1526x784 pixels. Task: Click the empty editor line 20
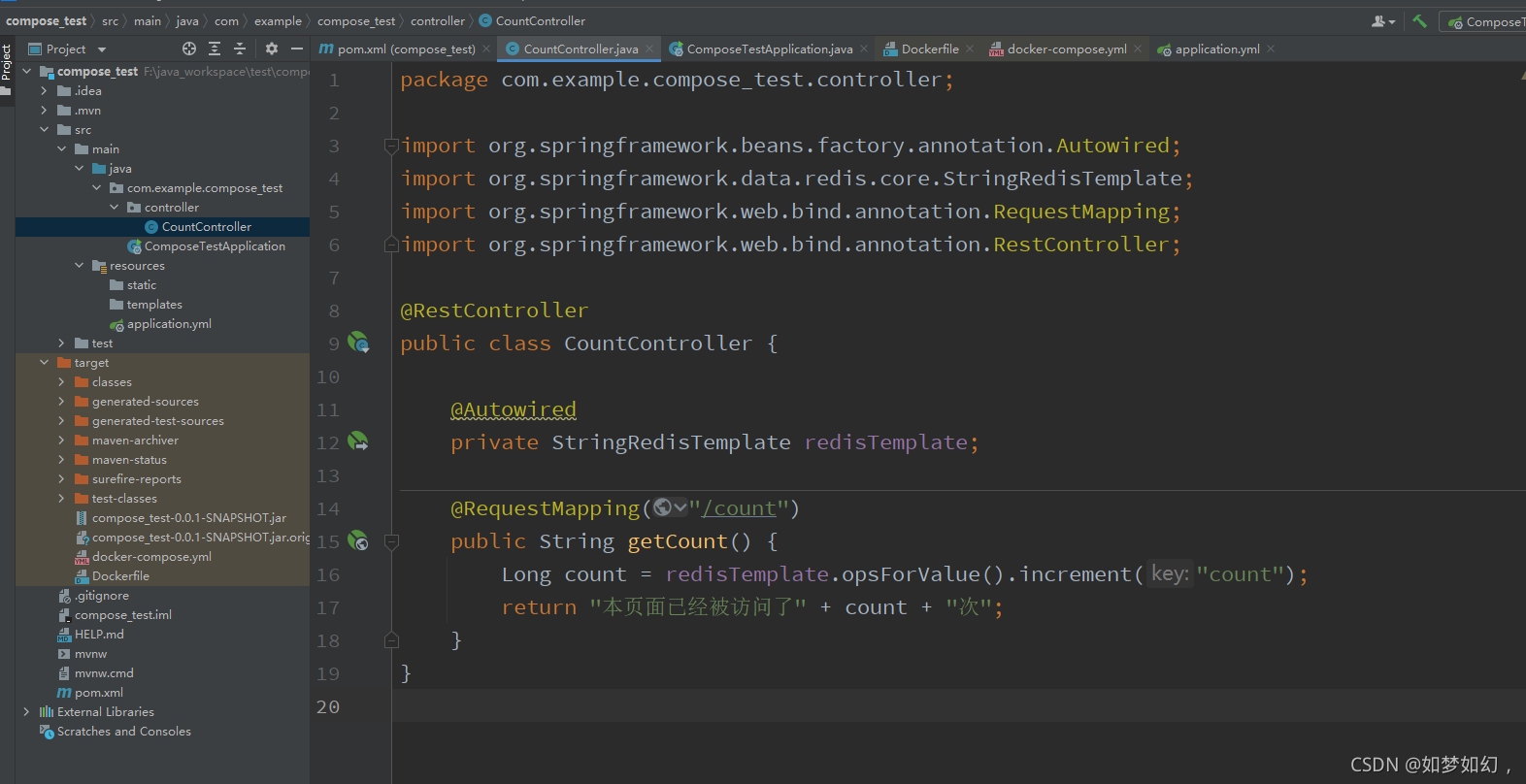[x=959, y=706]
